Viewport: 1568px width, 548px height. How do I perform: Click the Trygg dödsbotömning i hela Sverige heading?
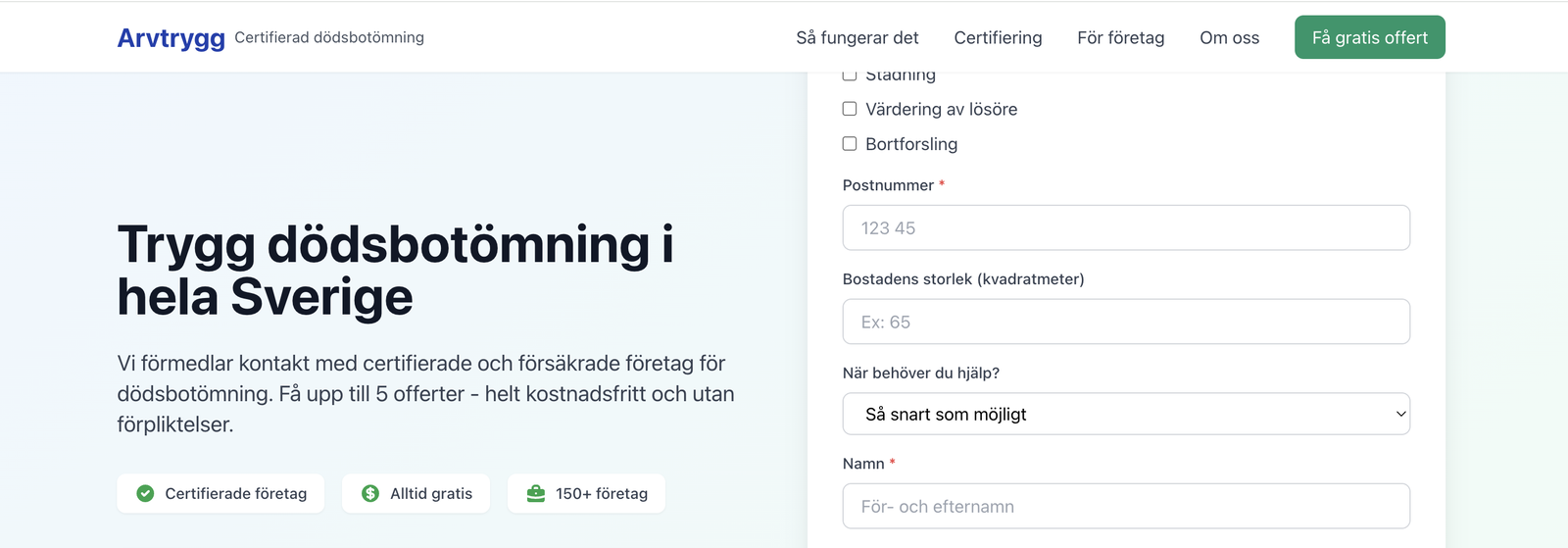395,270
